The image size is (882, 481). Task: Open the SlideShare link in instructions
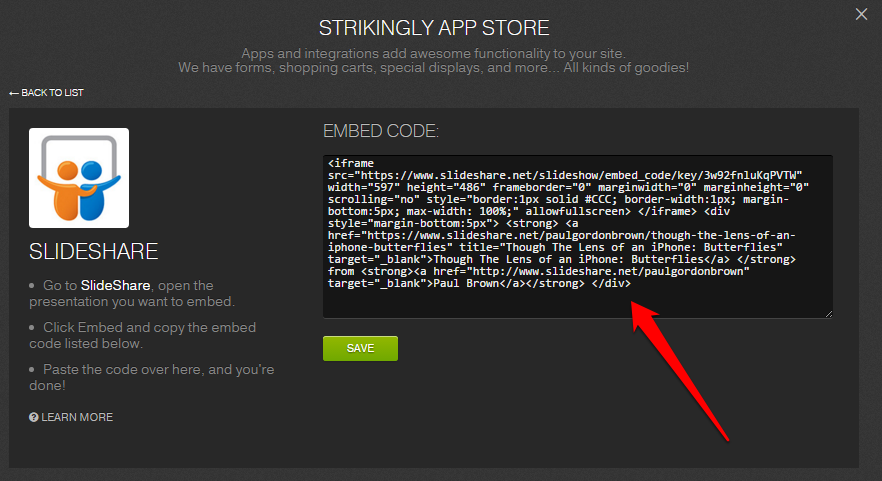[115, 285]
